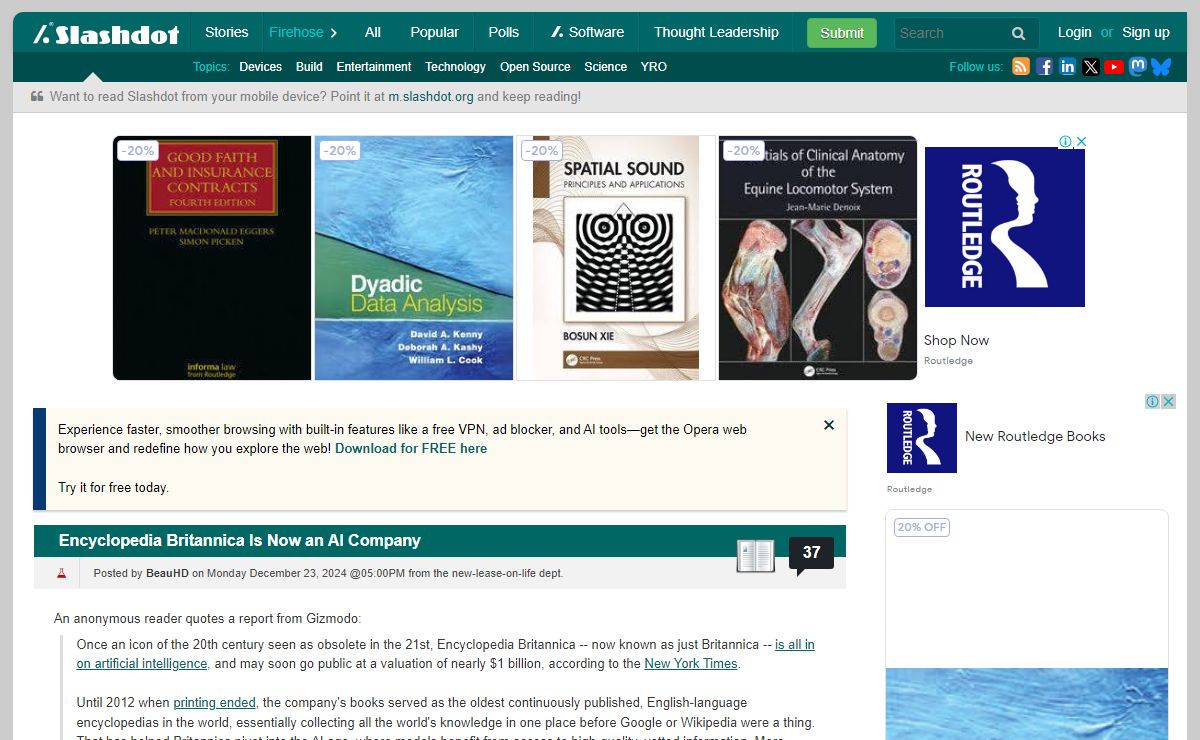Viewport: 1200px width, 740px height.
Task: Open the New York Times link
Action: point(691,663)
